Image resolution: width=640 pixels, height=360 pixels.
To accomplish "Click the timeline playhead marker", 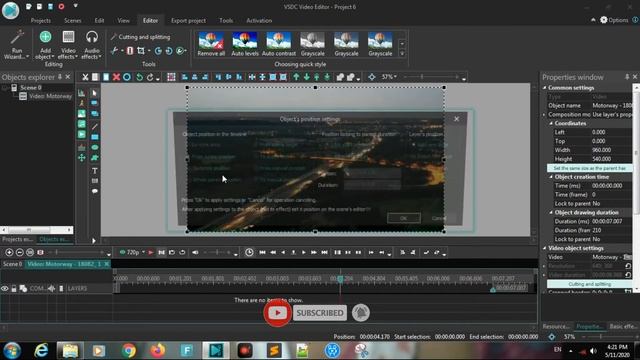I will pyautogui.click(x=340, y=278).
